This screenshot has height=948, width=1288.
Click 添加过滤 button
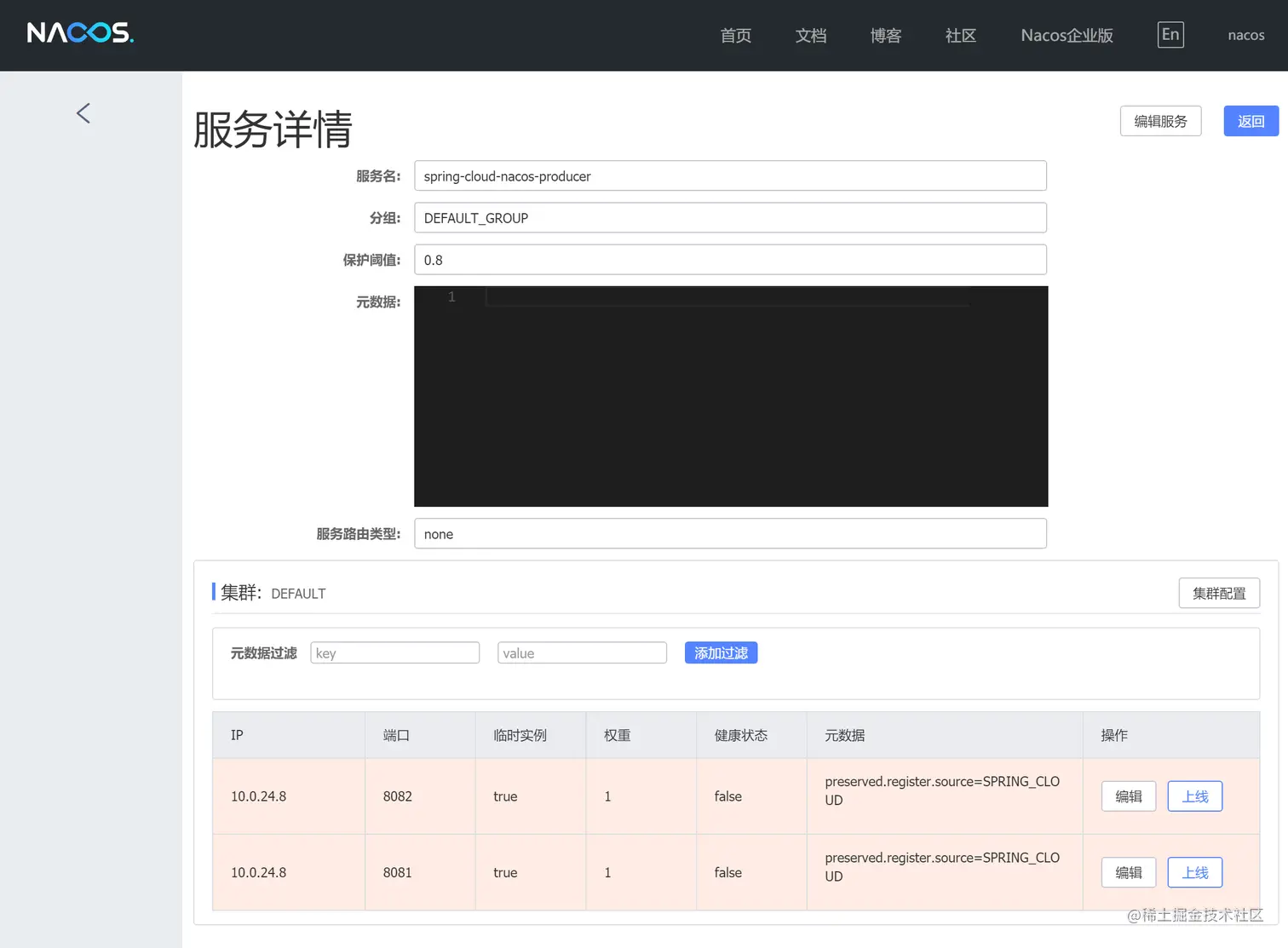[721, 652]
